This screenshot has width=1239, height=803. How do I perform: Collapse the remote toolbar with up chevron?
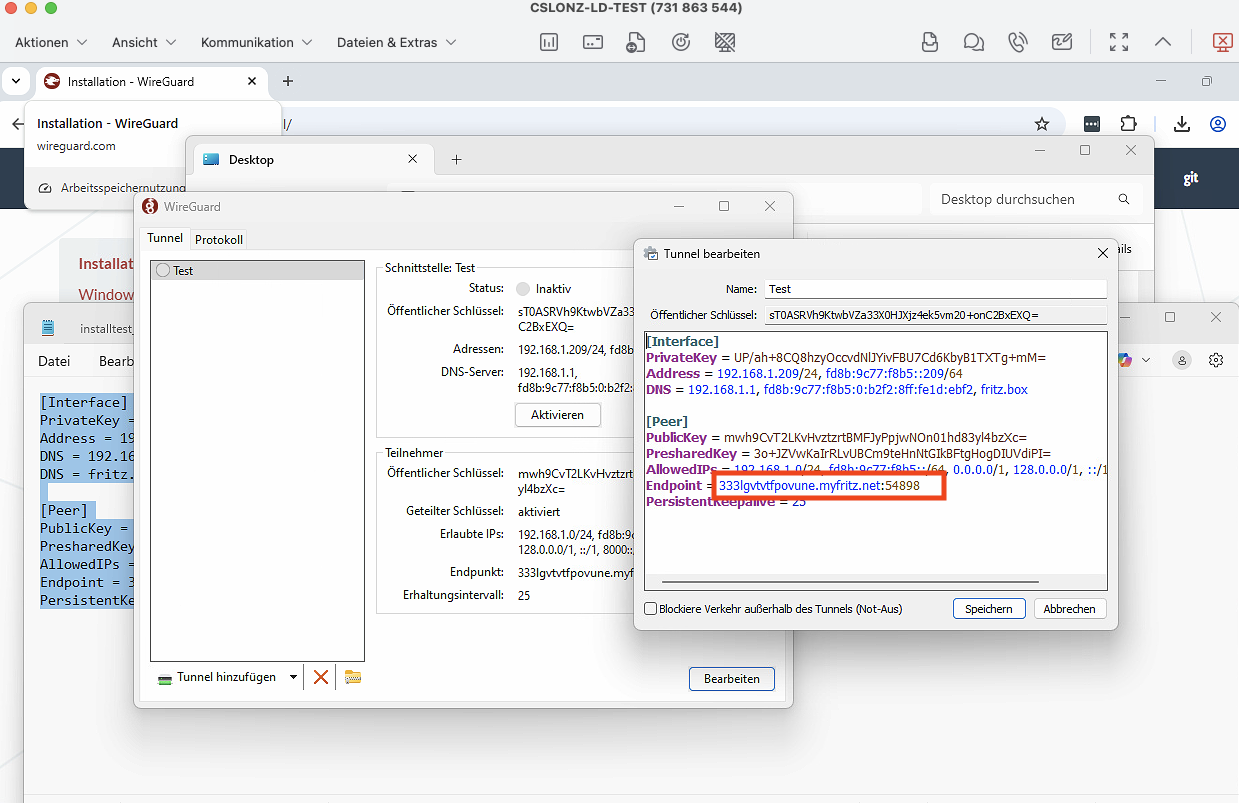click(1162, 42)
